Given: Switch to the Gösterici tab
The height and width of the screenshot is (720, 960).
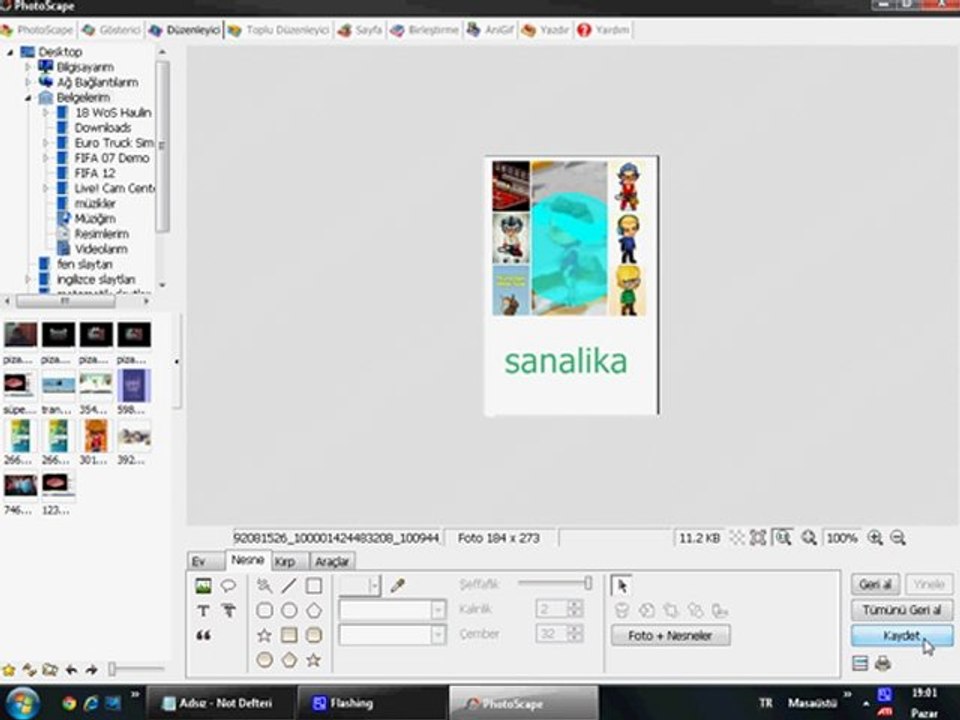Looking at the screenshot, I should coord(113,29).
